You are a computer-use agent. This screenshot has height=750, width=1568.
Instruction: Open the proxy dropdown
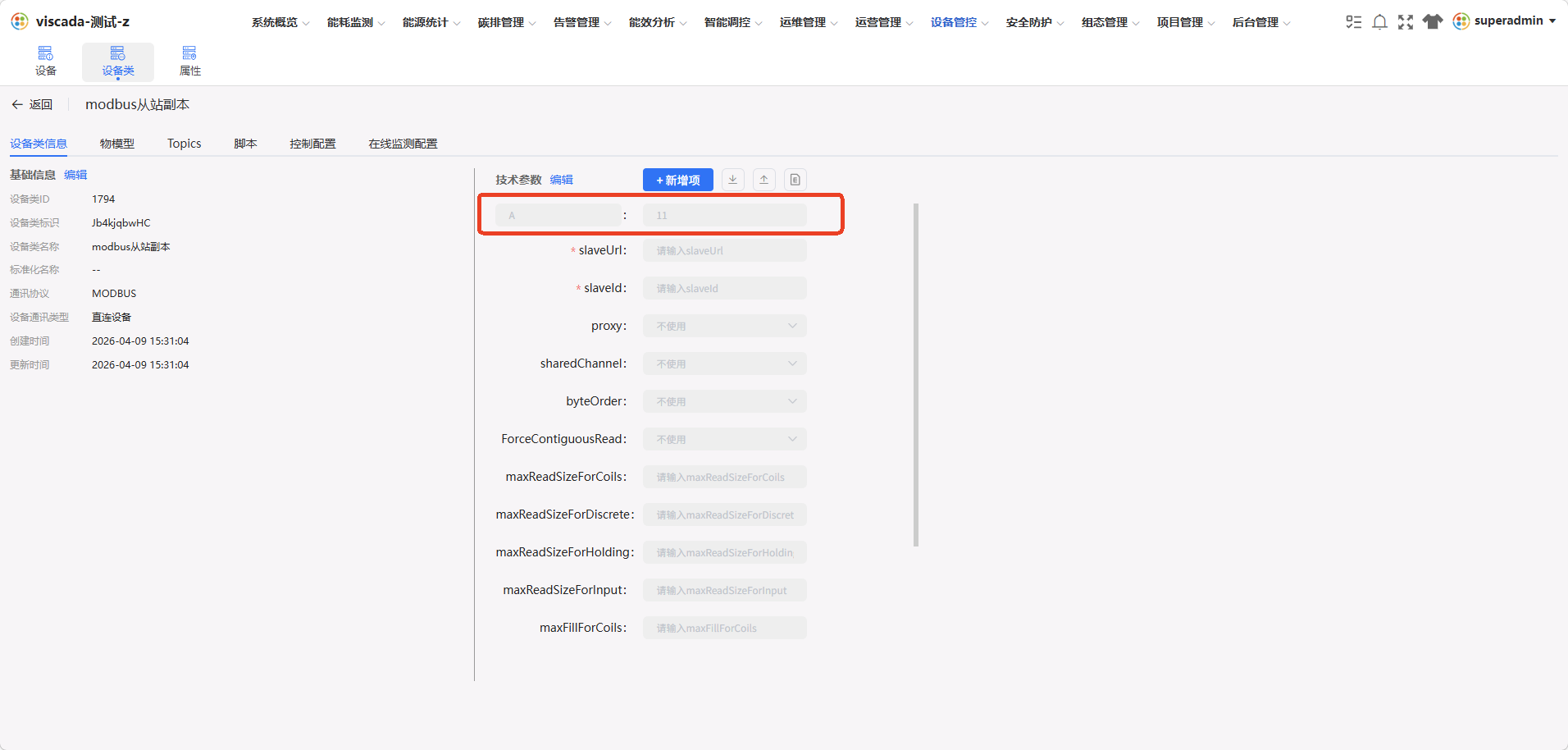725,326
